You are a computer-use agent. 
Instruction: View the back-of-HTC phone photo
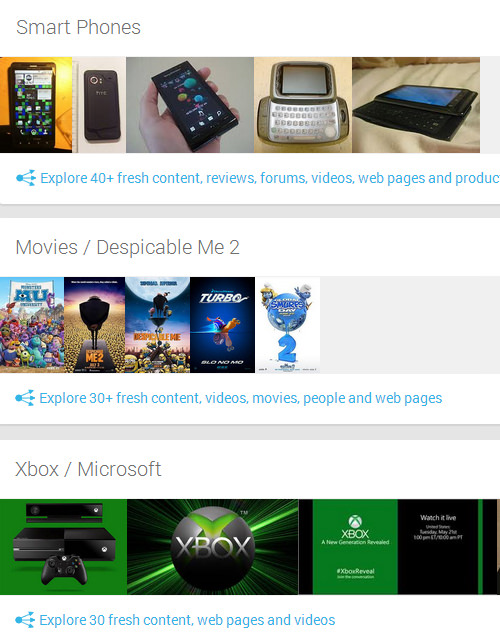99,105
